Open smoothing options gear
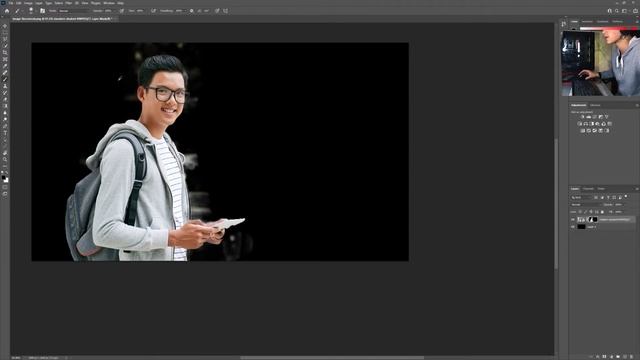Image resolution: width=640 pixels, height=360 pixels. pyautogui.click(x=191, y=11)
